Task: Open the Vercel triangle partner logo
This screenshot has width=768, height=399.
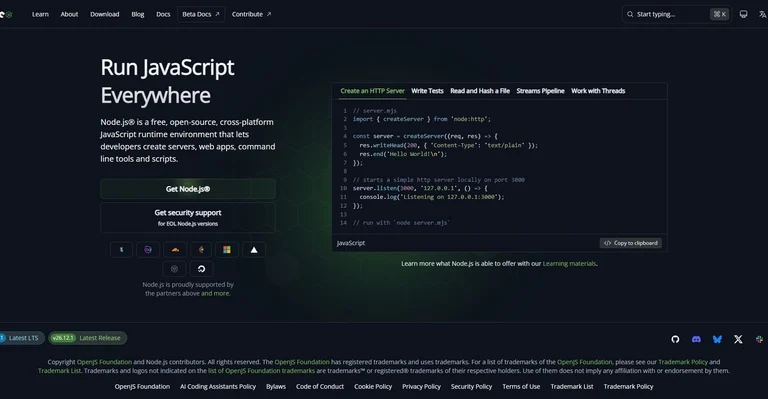Action: click(254, 250)
